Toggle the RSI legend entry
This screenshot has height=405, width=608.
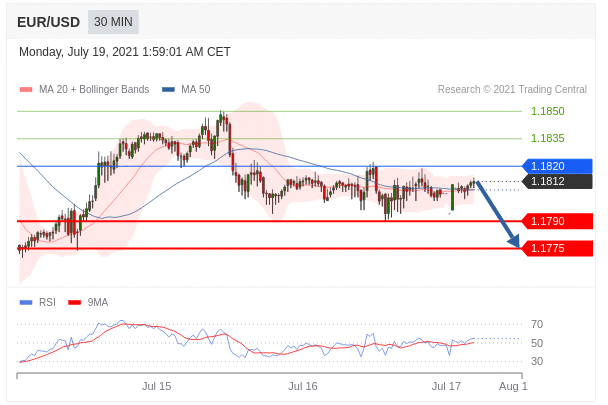pyautogui.click(x=38, y=302)
